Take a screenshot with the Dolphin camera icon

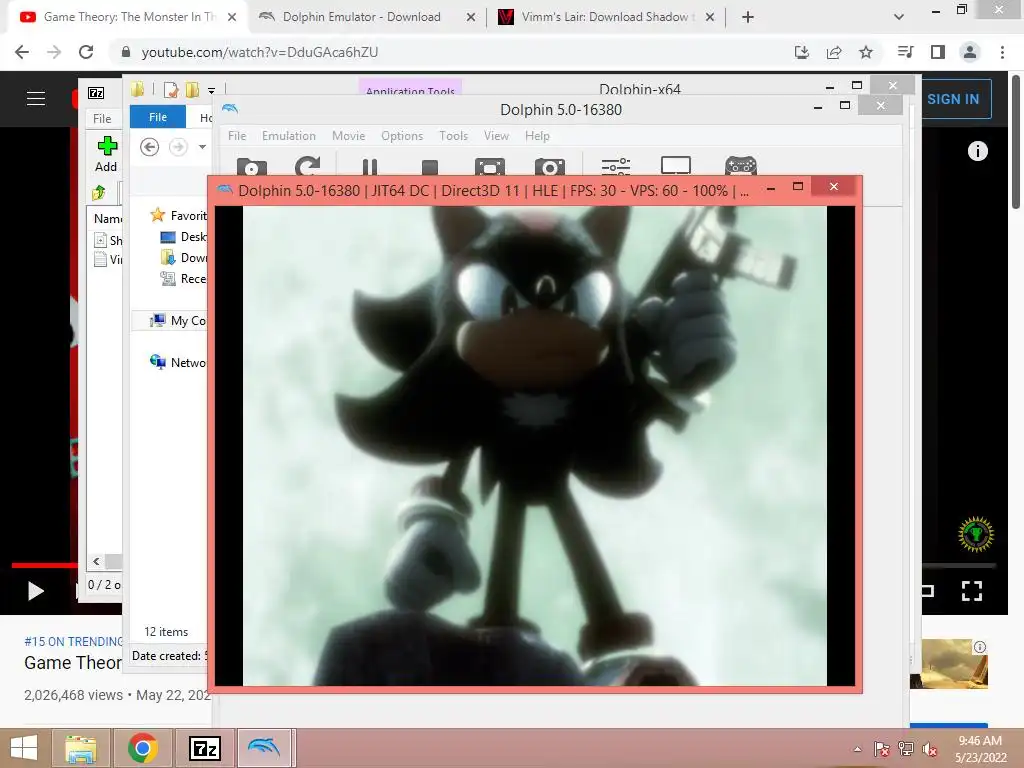(x=550, y=167)
